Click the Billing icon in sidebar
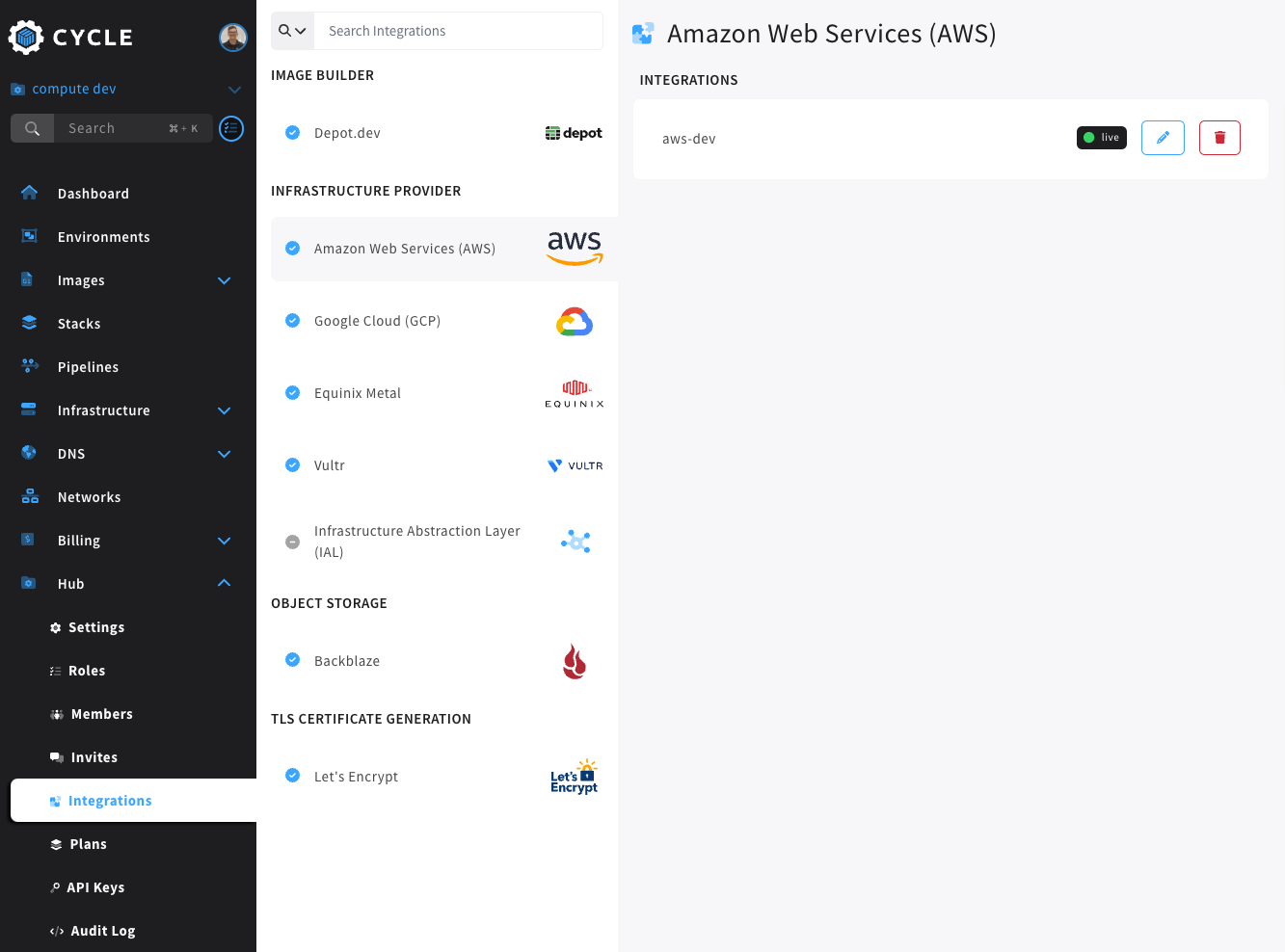1285x952 pixels. click(28, 540)
